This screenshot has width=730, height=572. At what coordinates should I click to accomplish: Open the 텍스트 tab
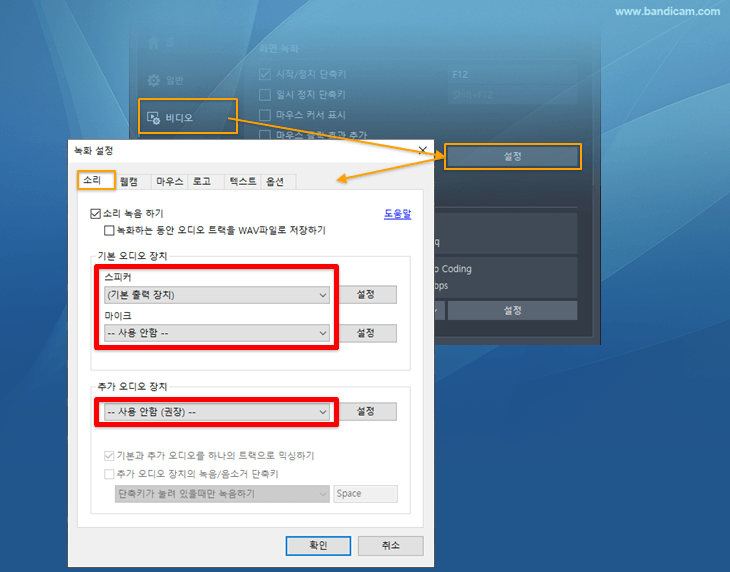pos(243,182)
